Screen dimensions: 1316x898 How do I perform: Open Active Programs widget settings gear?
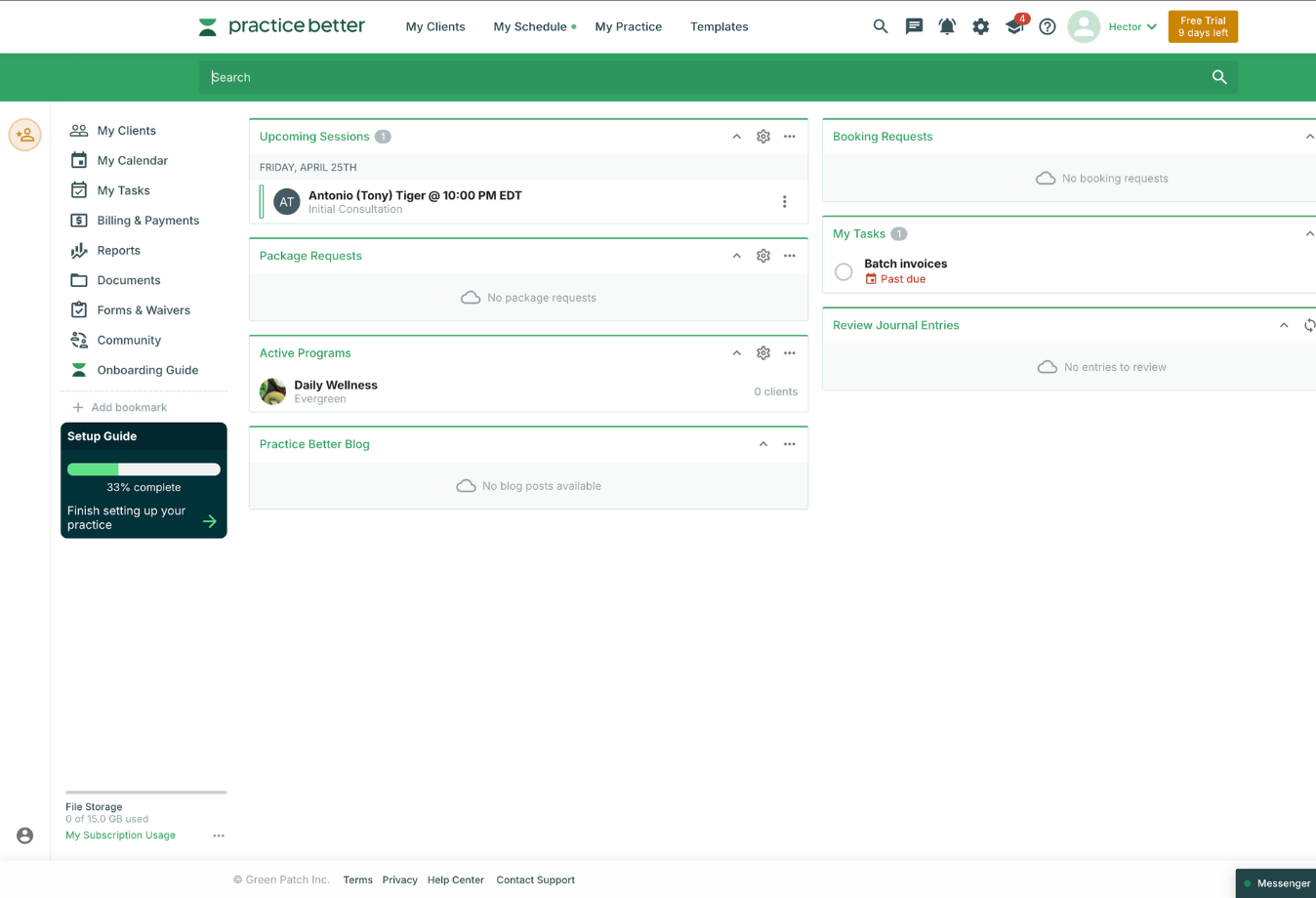[763, 353]
